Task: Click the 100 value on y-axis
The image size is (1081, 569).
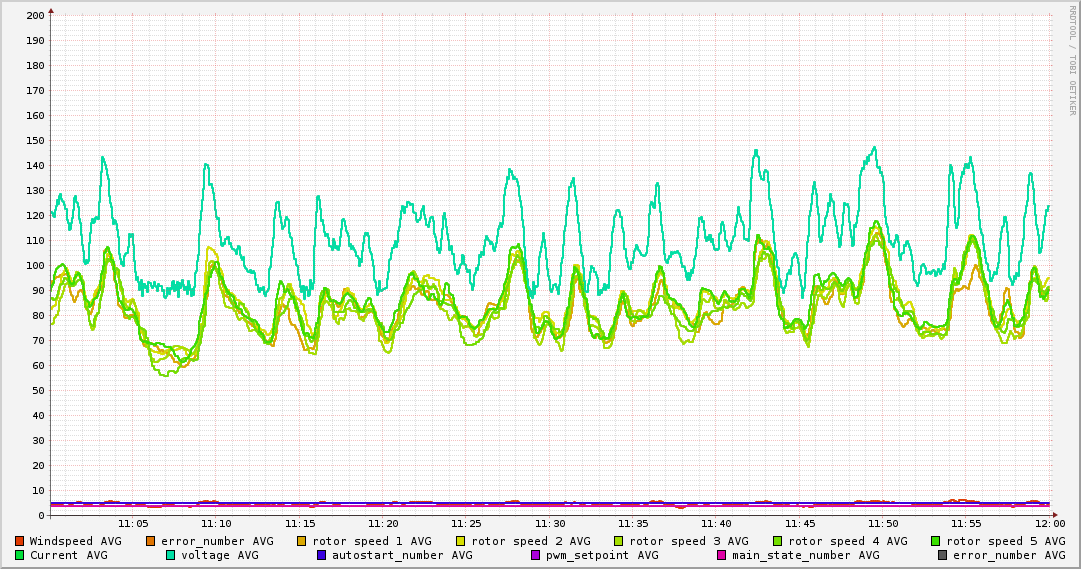Action: coord(35,266)
